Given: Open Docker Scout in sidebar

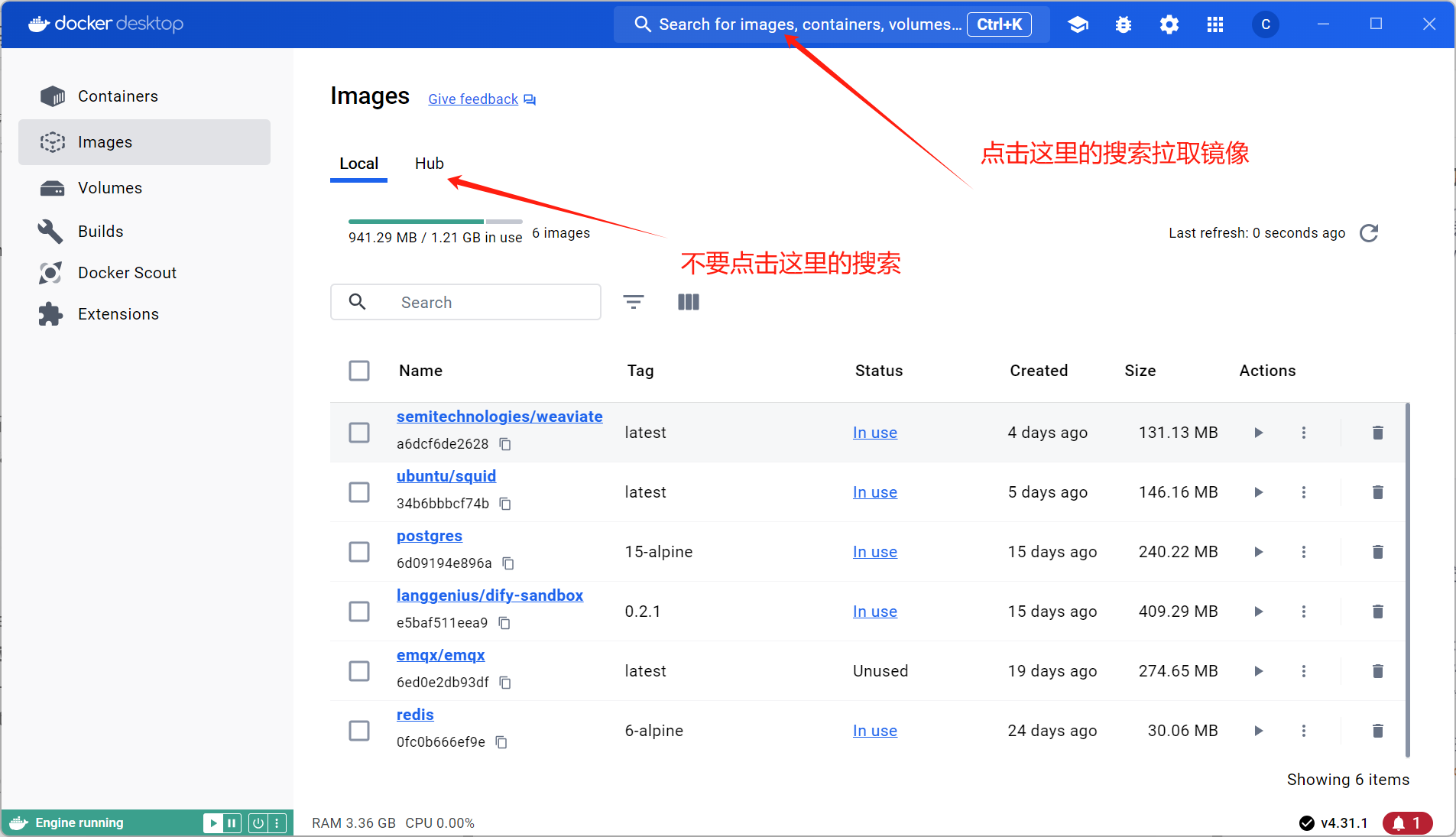Looking at the screenshot, I should 144,273.
